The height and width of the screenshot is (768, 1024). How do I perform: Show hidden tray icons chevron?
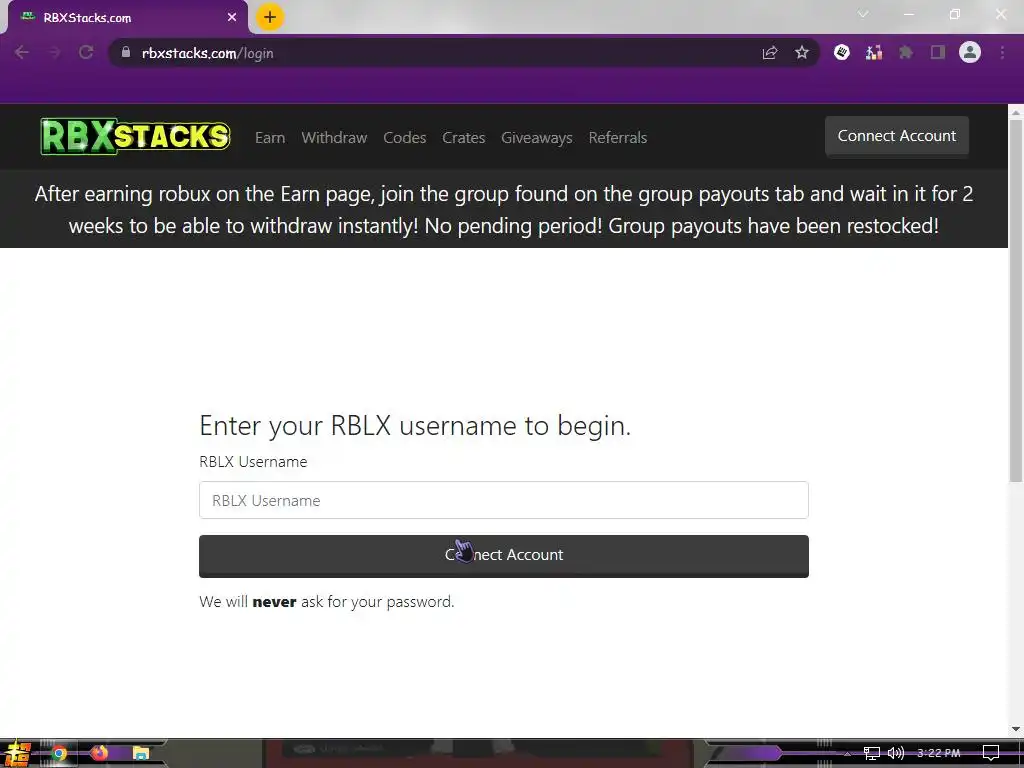click(x=848, y=754)
